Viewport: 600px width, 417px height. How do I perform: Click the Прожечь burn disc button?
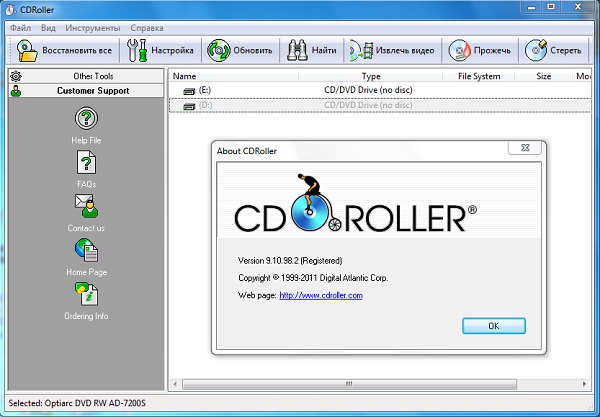click(x=479, y=50)
